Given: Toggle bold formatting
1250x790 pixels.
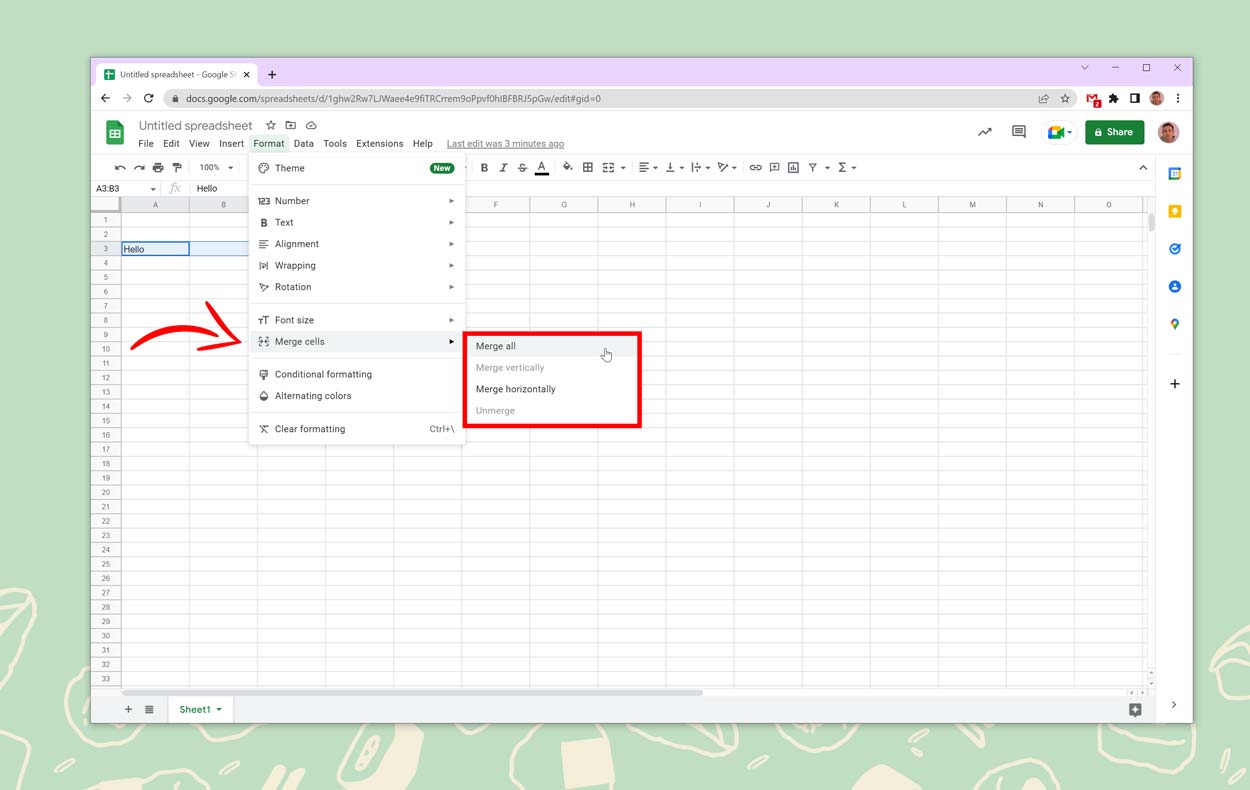Looking at the screenshot, I should (485, 168).
